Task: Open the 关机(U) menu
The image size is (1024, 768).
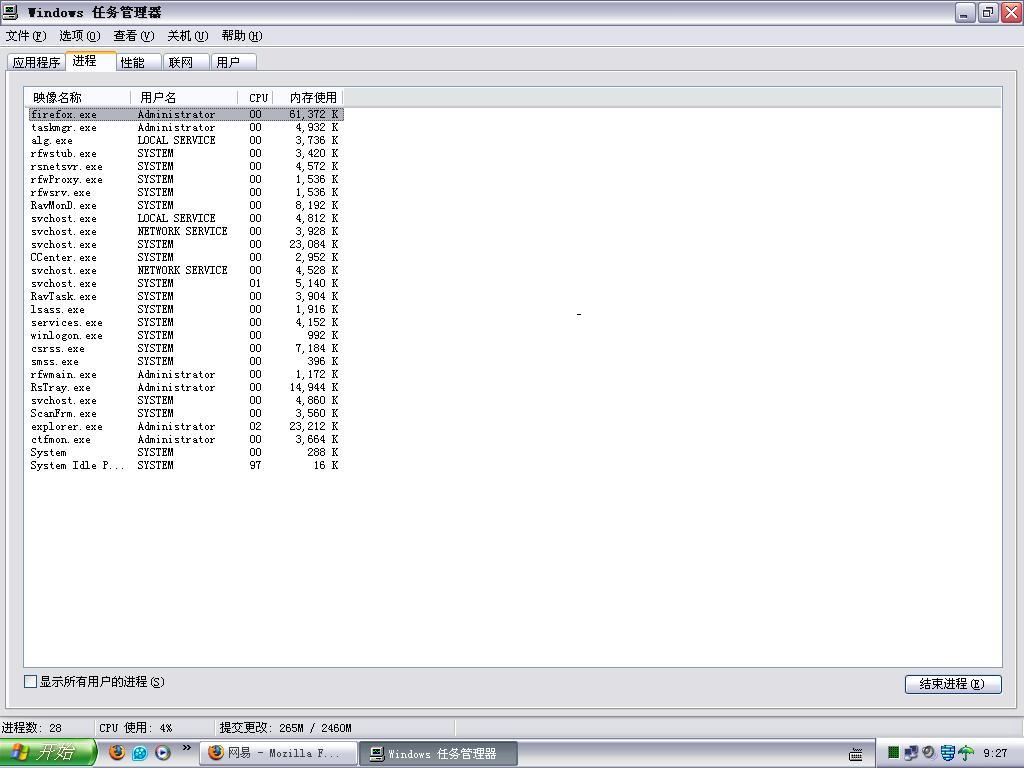Action: [187, 36]
